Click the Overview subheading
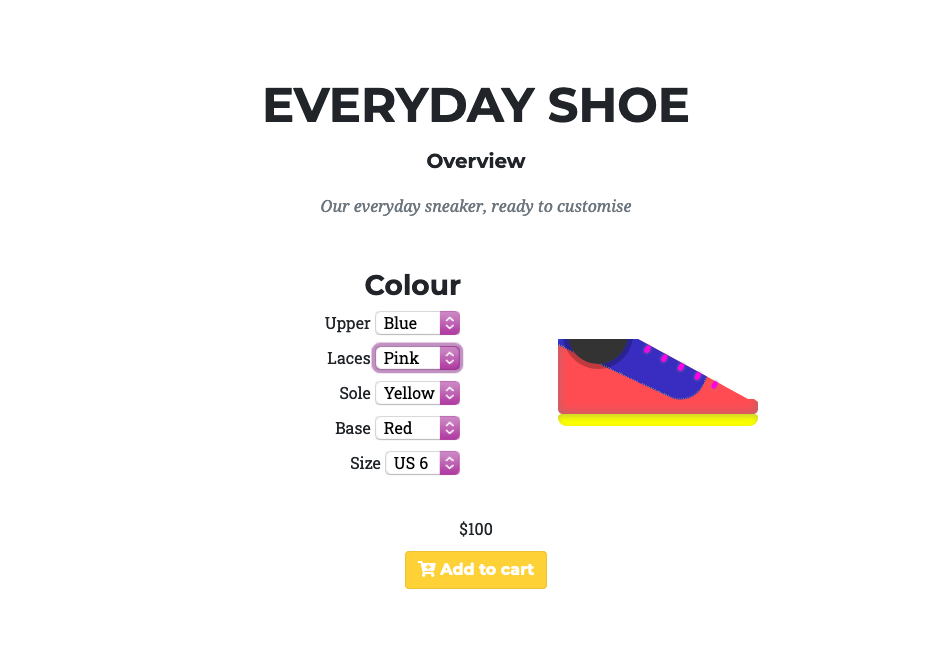The image size is (950, 651). 476,161
